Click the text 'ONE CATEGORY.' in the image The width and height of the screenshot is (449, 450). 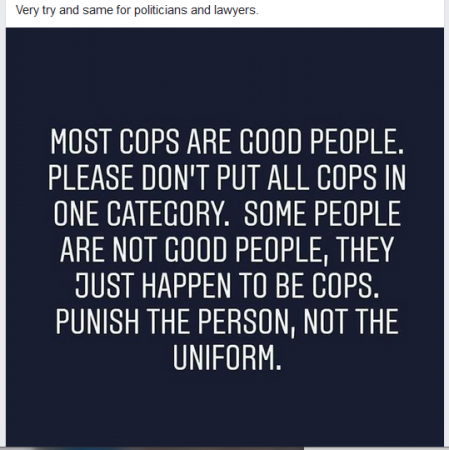141,213
